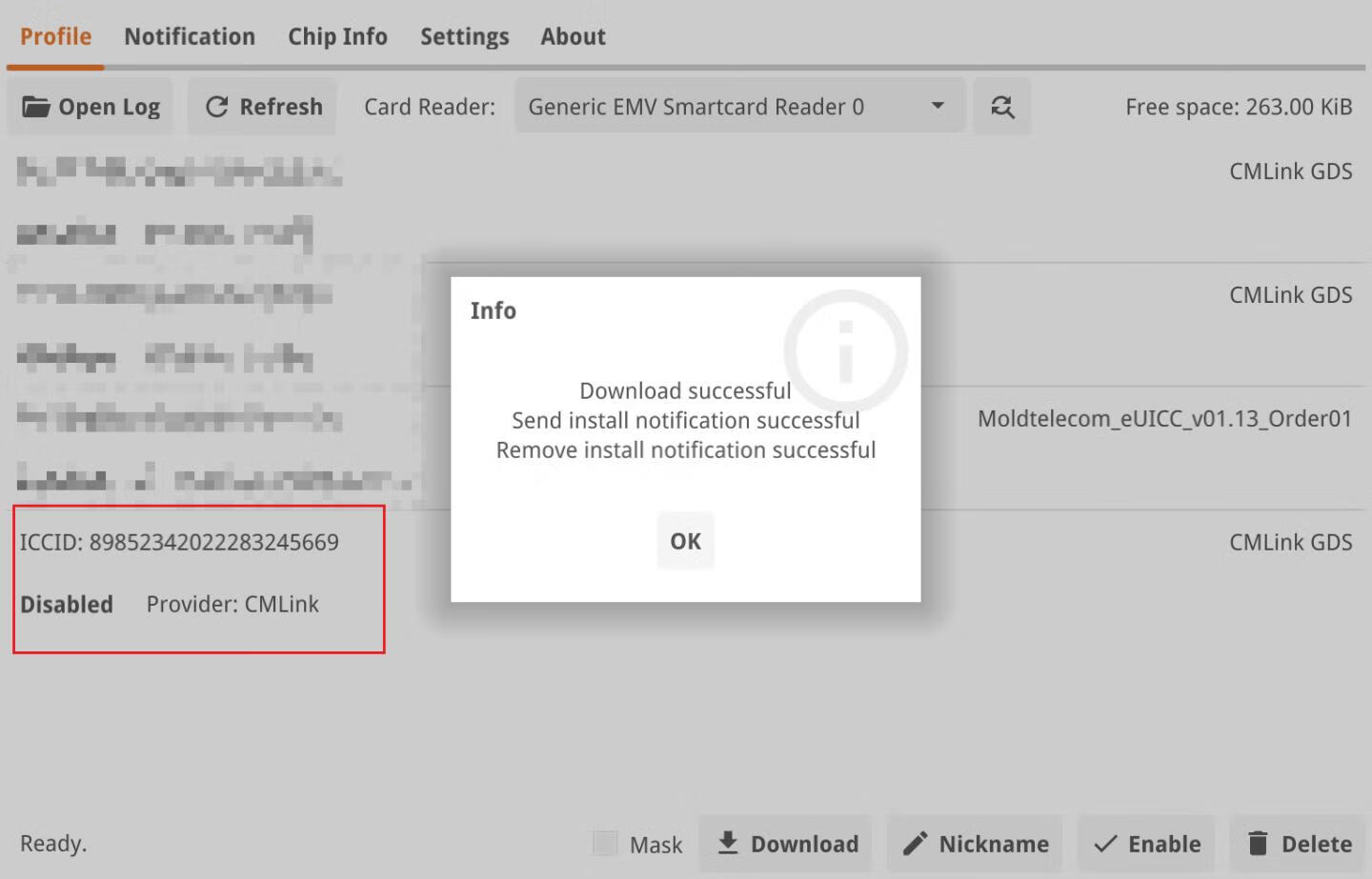Viewport: 1372px width, 879px height.
Task: Click the Open Log folder icon
Action: tap(36, 107)
